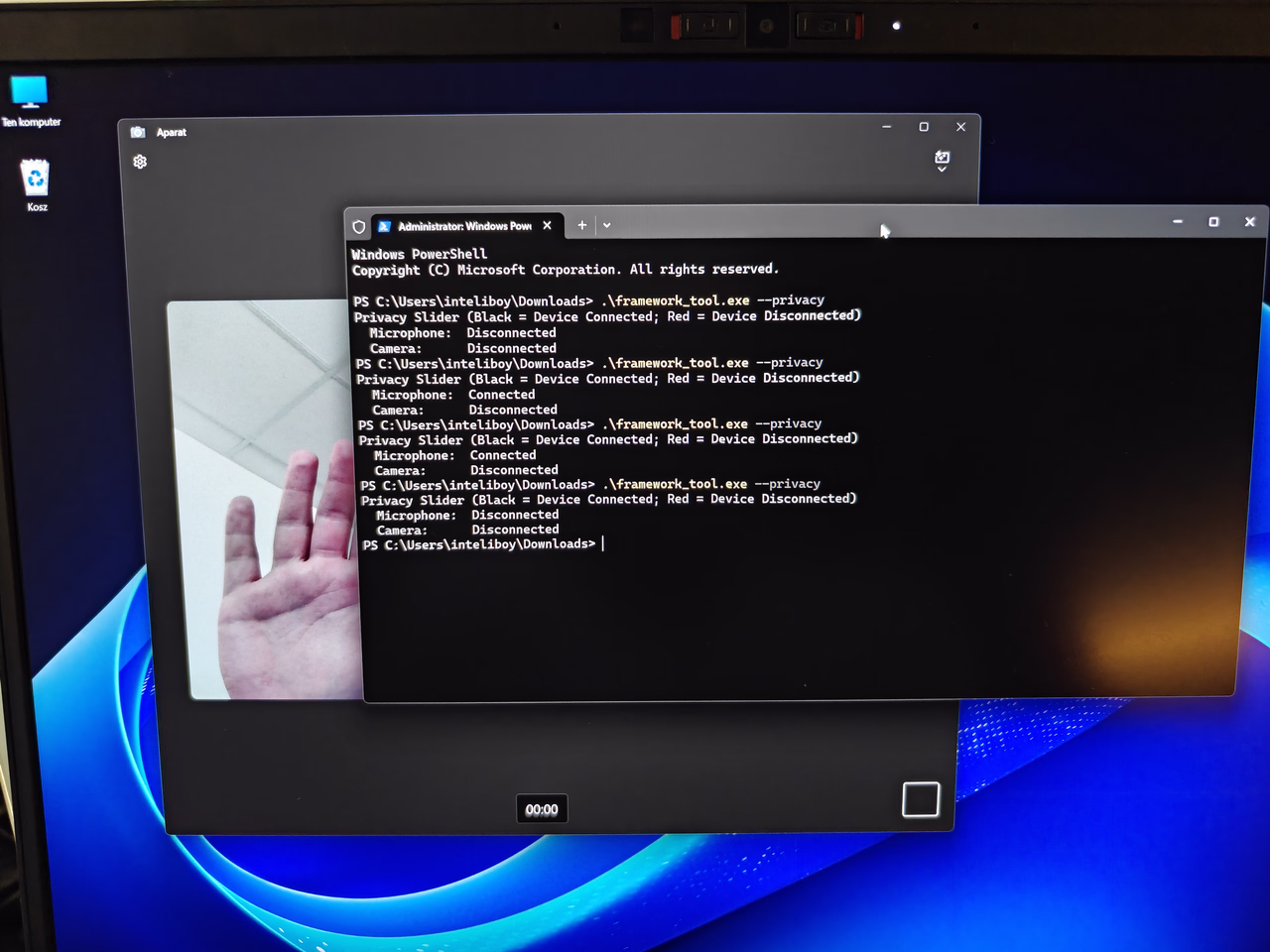The height and width of the screenshot is (952, 1270).
Task: Click the camera app icon in Aparat title bar
Action: tap(138, 132)
